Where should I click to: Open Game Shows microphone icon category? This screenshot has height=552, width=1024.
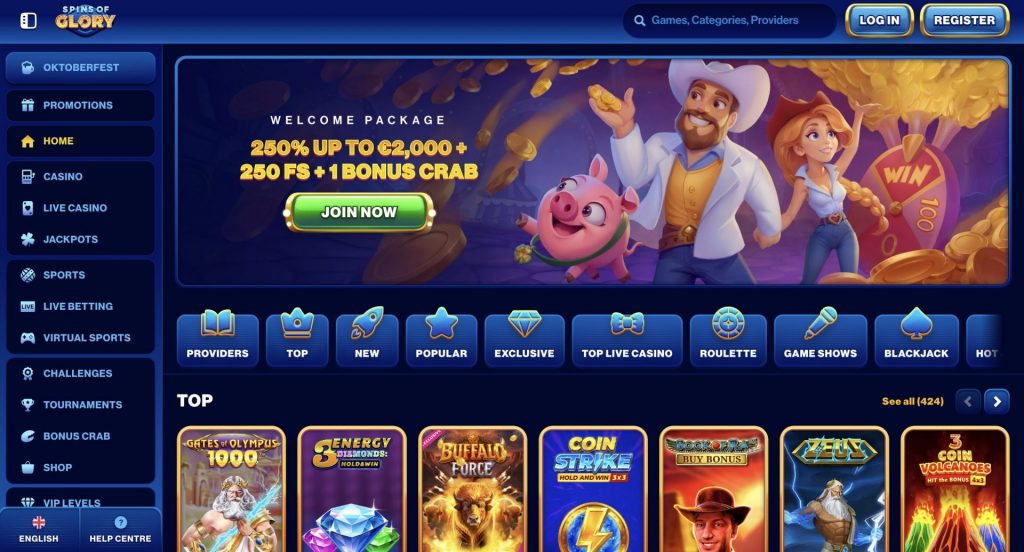(x=820, y=340)
